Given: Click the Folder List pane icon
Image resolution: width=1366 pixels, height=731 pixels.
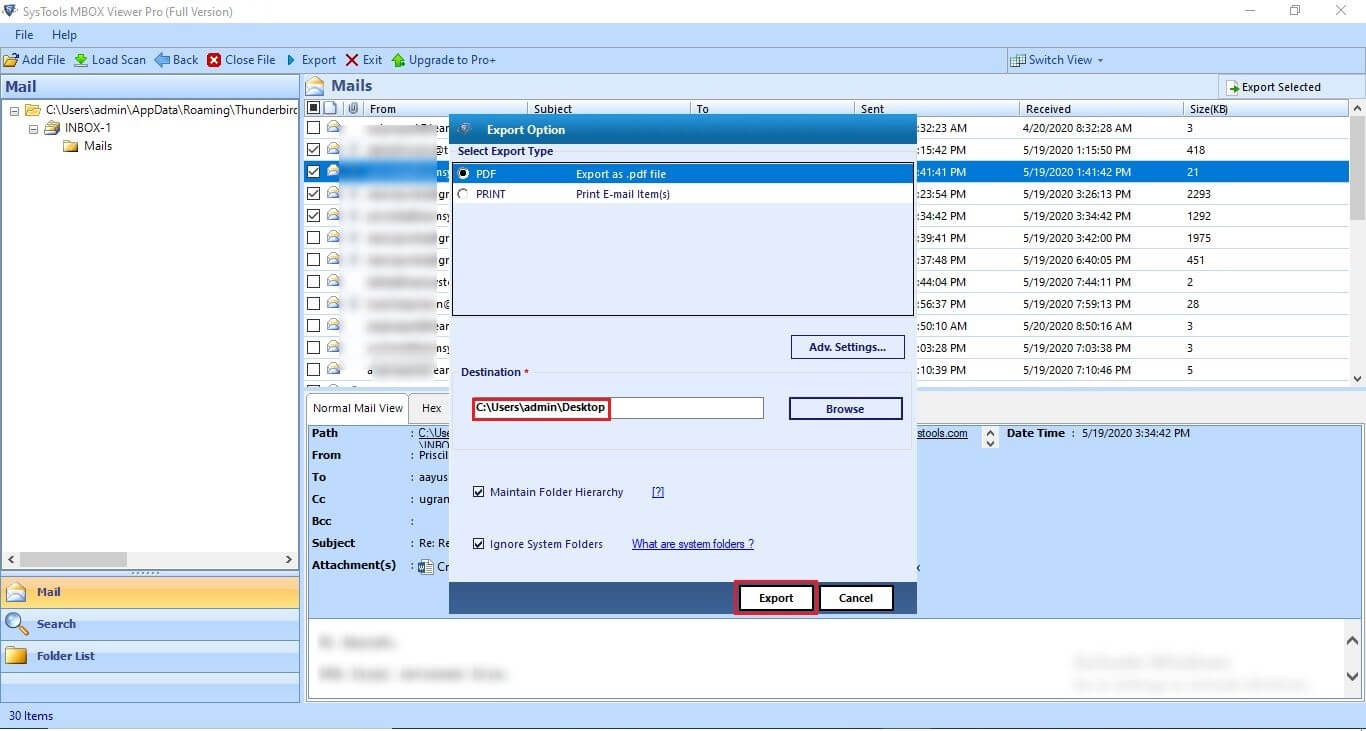Looking at the screenshot, I should click(x=16, y=656).
